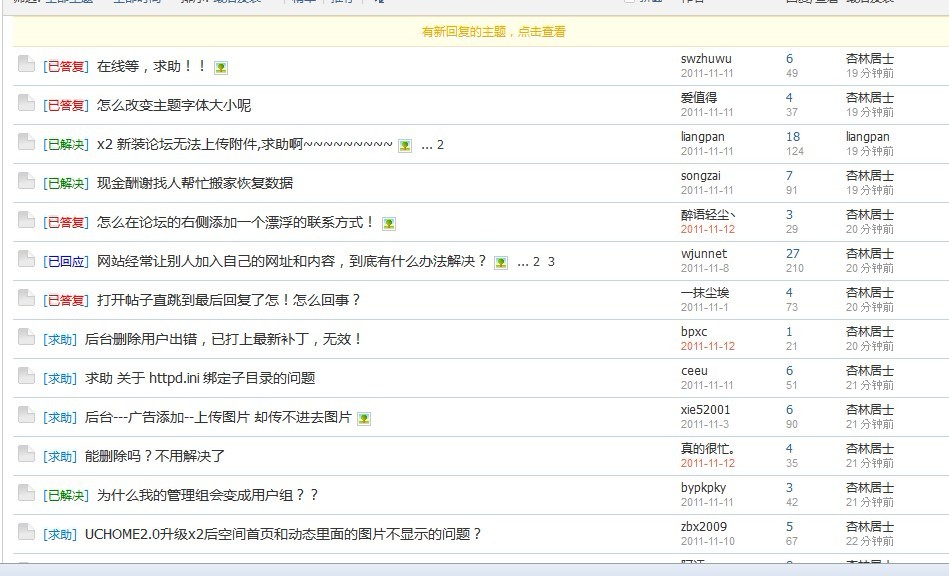Image resolution: width=949 pixels, height=576 pixels.
Task: Go to page 3 of '网站经常让别人加入自己的网址' thread
Action: 551,262
